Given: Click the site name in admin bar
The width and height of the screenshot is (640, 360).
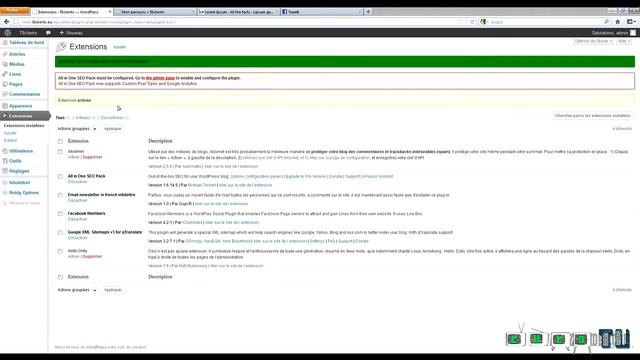Looking at the screenshot, I should coord(28,33).
